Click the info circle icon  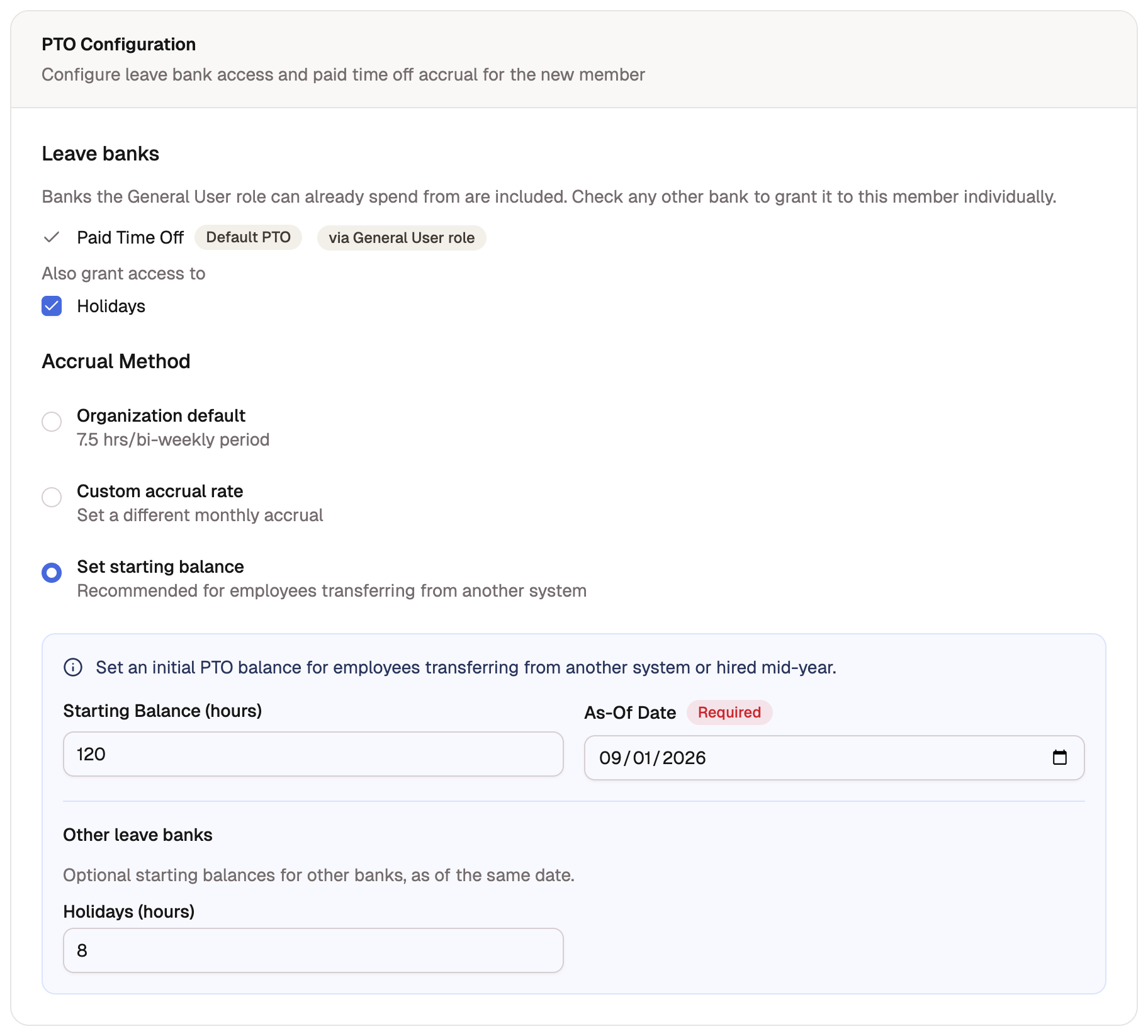point(73,667)
